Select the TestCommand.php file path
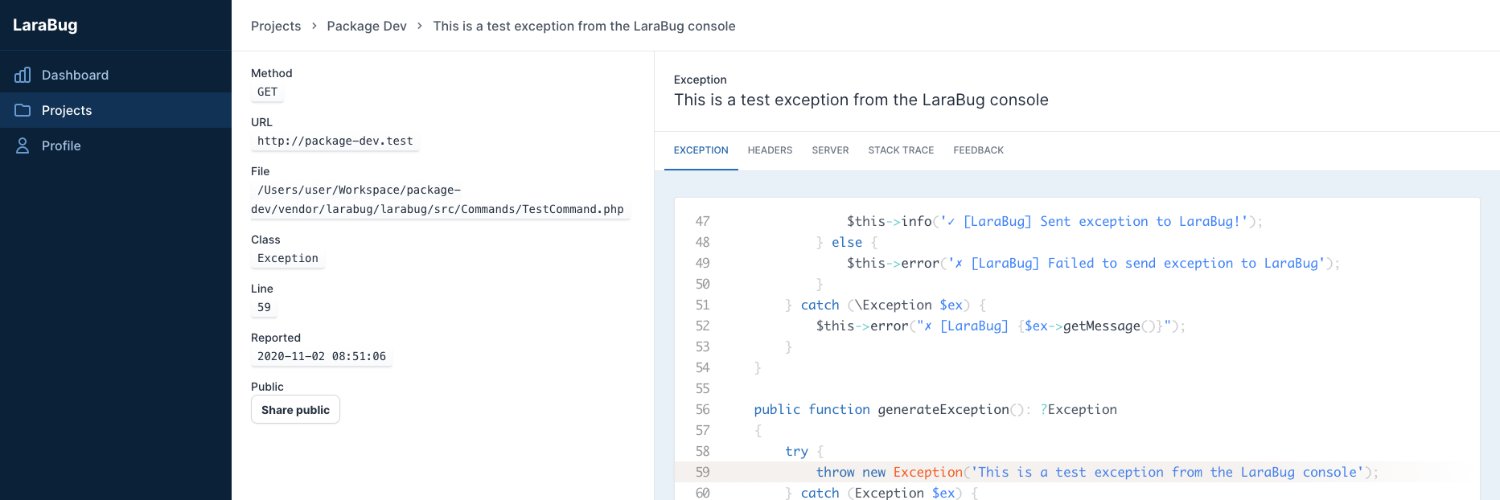This screenshot has width=1500, height=500. 440,200
